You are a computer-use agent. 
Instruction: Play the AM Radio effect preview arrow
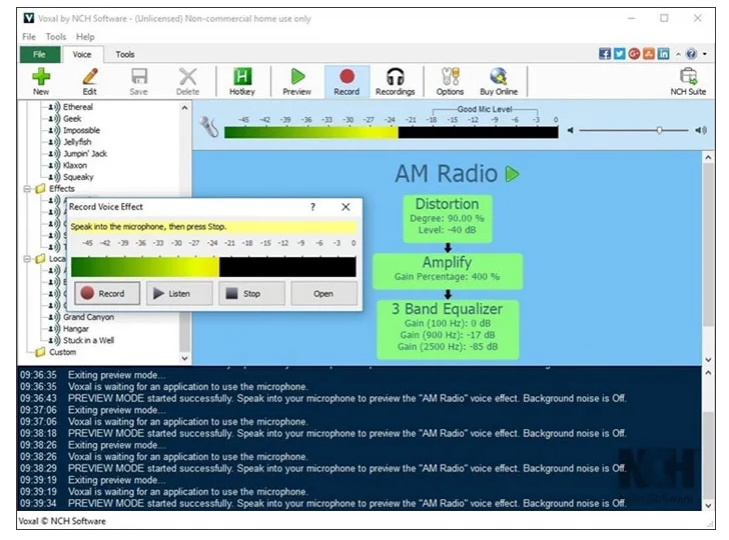tap(513, 174)
